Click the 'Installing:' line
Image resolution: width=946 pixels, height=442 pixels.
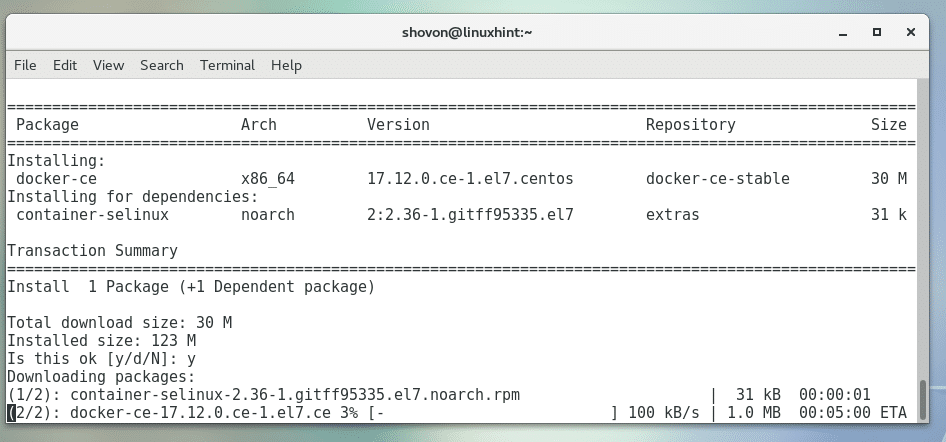click(x=56, y=161)
